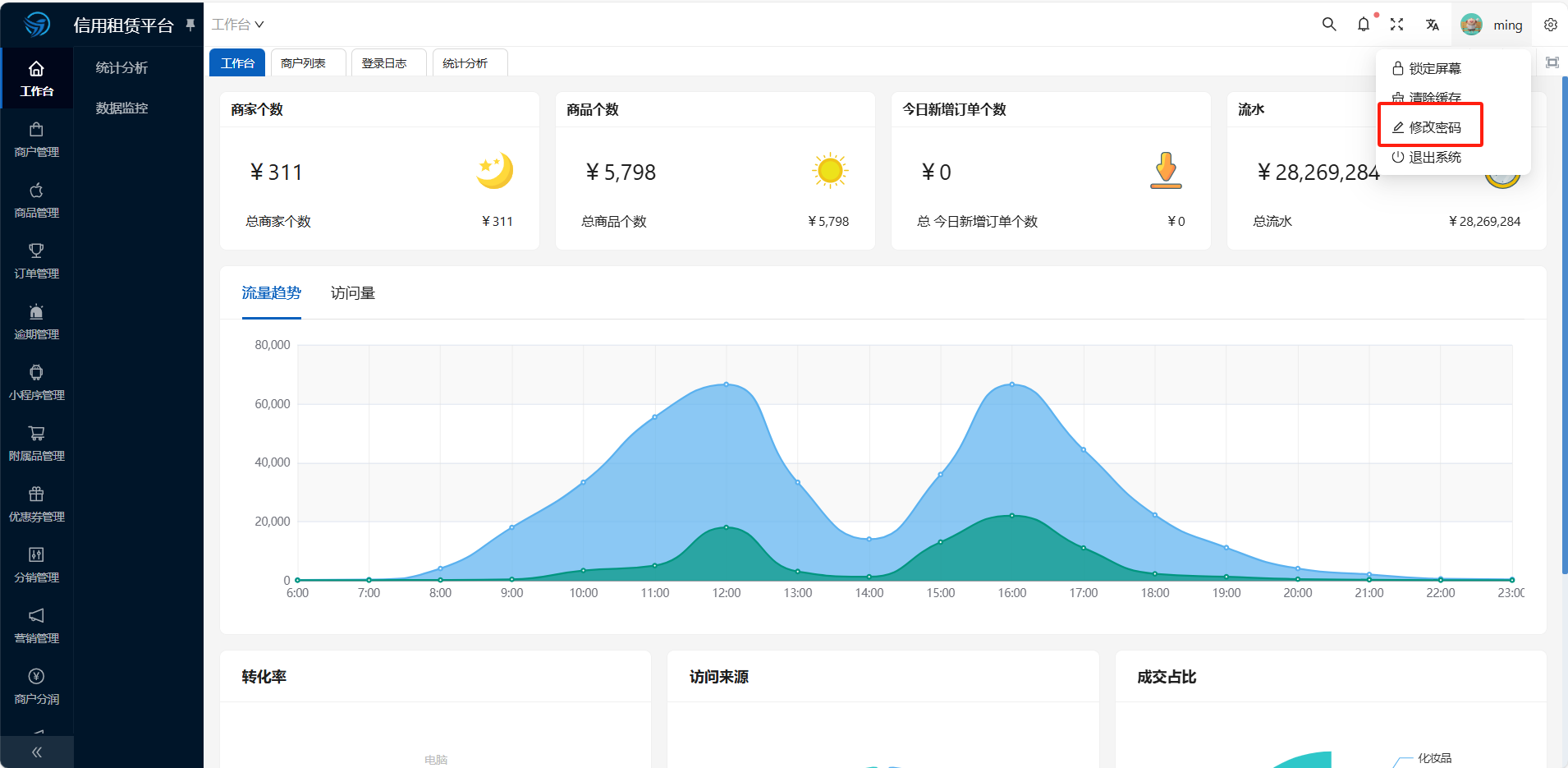Viewport: 1568px width, 768px height.
Task: Open 订单管理 sidebar module
Action: [37, 261]
